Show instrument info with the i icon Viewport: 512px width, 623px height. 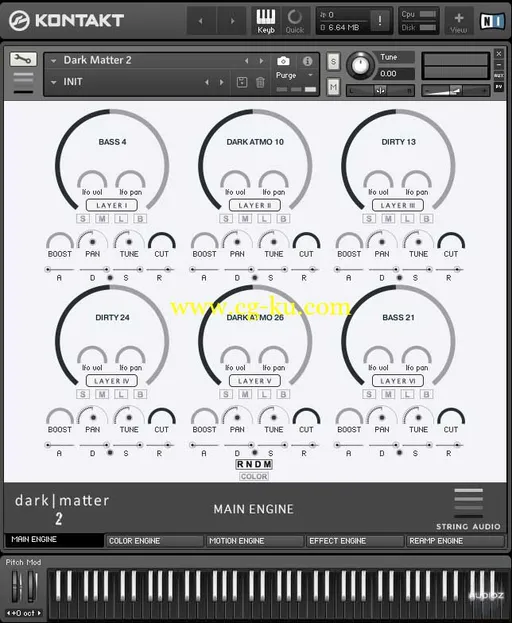tap(307, 61)
